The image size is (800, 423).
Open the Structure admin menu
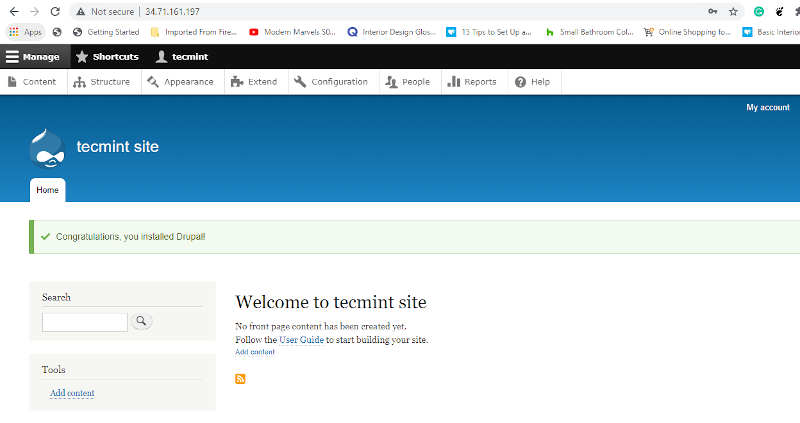102,82
